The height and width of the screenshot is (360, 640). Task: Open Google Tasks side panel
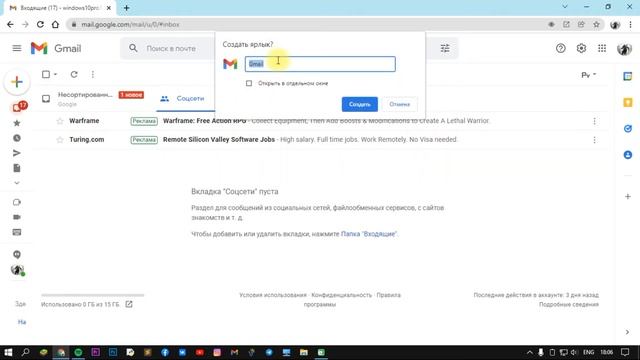(x=628, y=129)
